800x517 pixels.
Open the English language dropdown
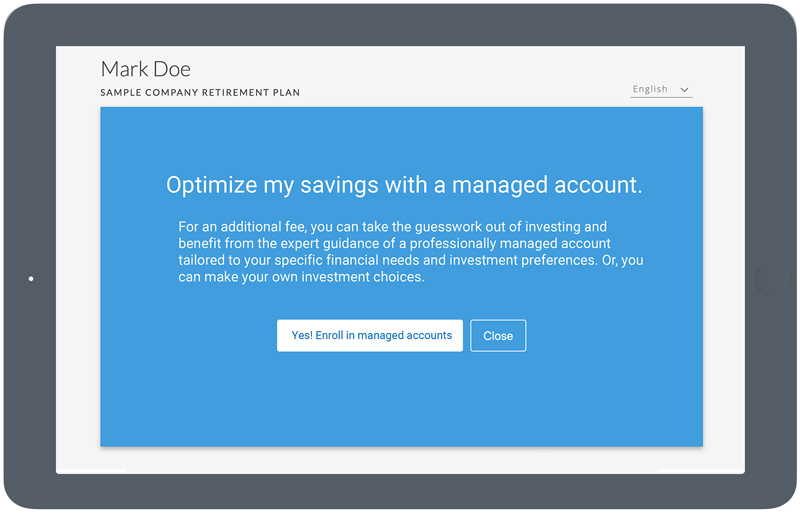pos(661,89)
